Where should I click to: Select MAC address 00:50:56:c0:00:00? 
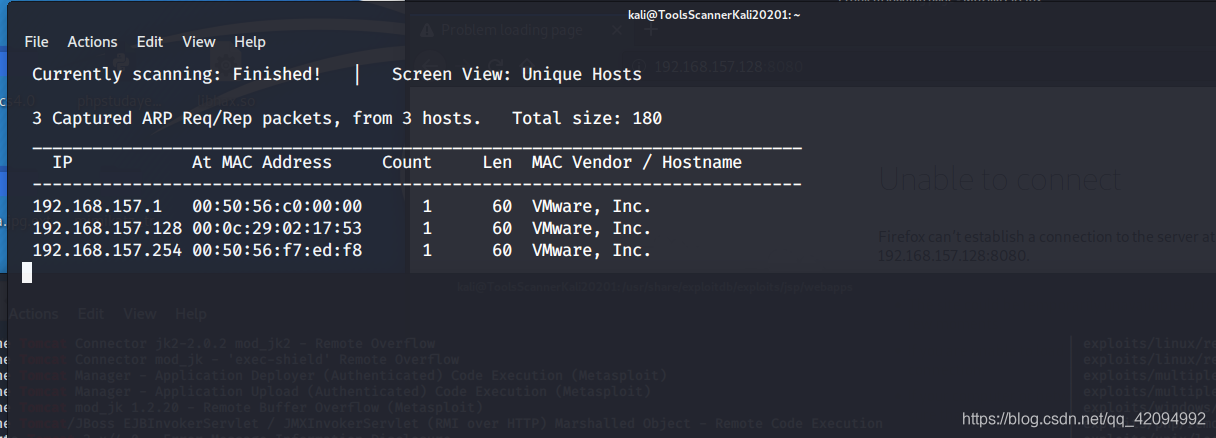coord(277,207)
